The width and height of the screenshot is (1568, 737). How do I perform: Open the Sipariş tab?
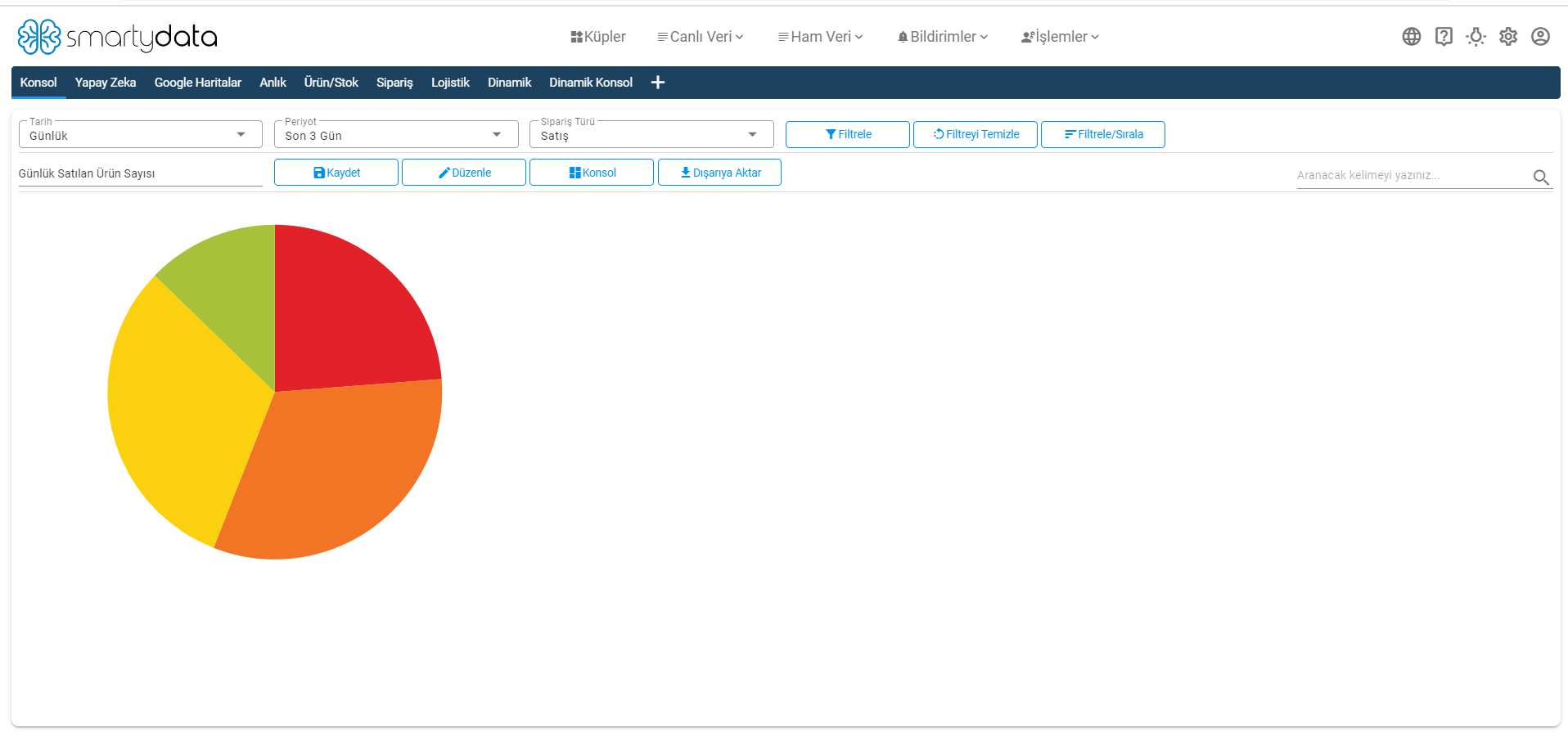point(394,83)
